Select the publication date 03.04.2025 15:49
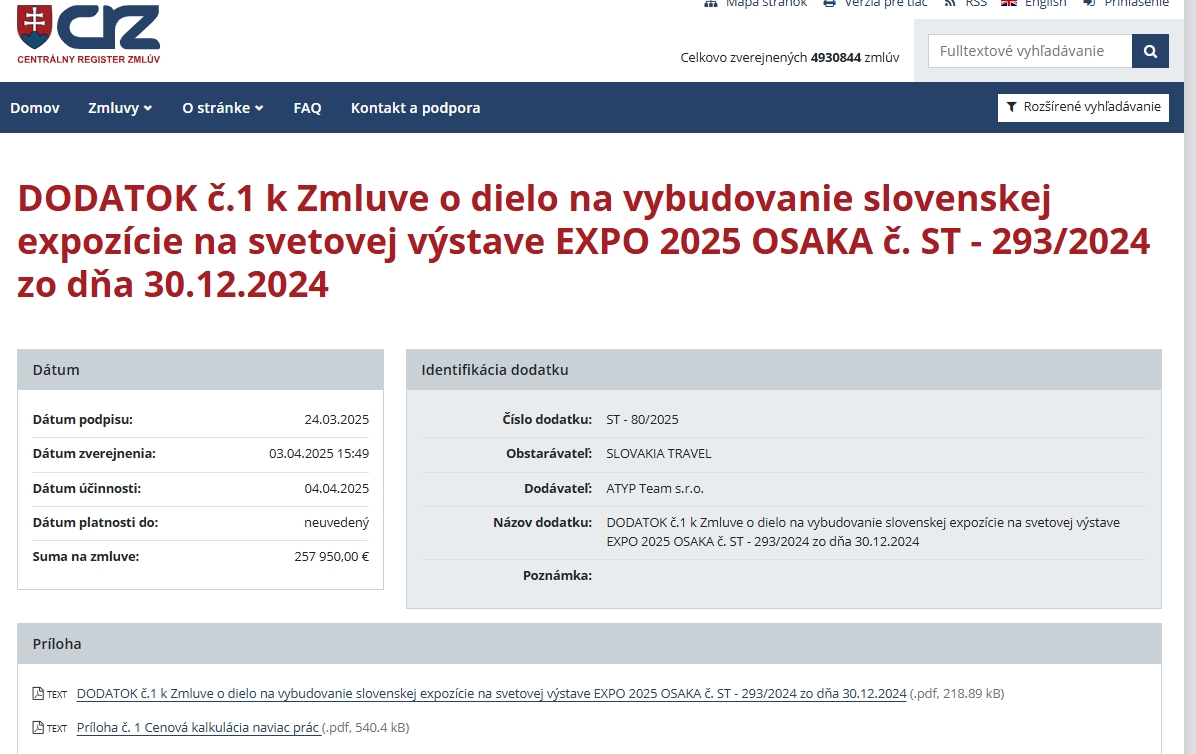Screen dimensions: 1196x754 [x=319, y=454]
